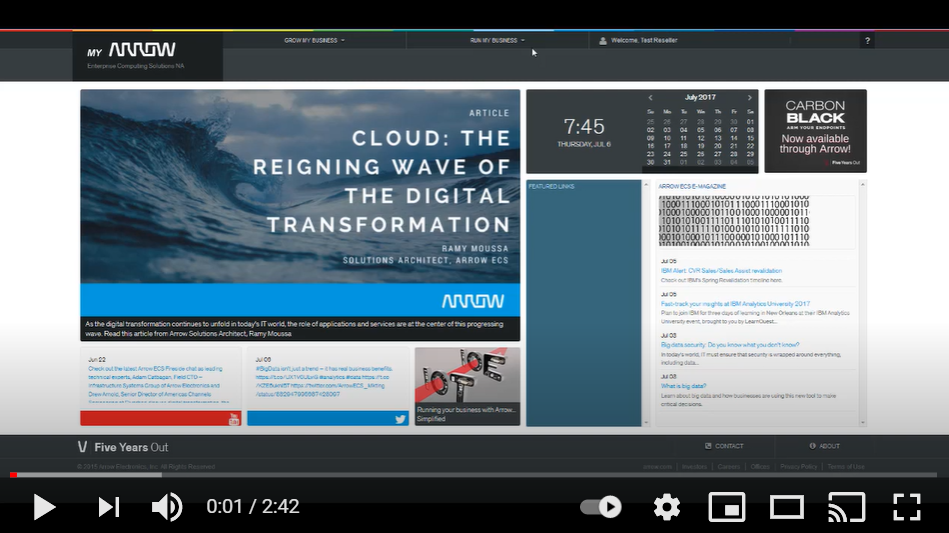
Task: Click the Featured Links panel heading
Action: point(551,186)
